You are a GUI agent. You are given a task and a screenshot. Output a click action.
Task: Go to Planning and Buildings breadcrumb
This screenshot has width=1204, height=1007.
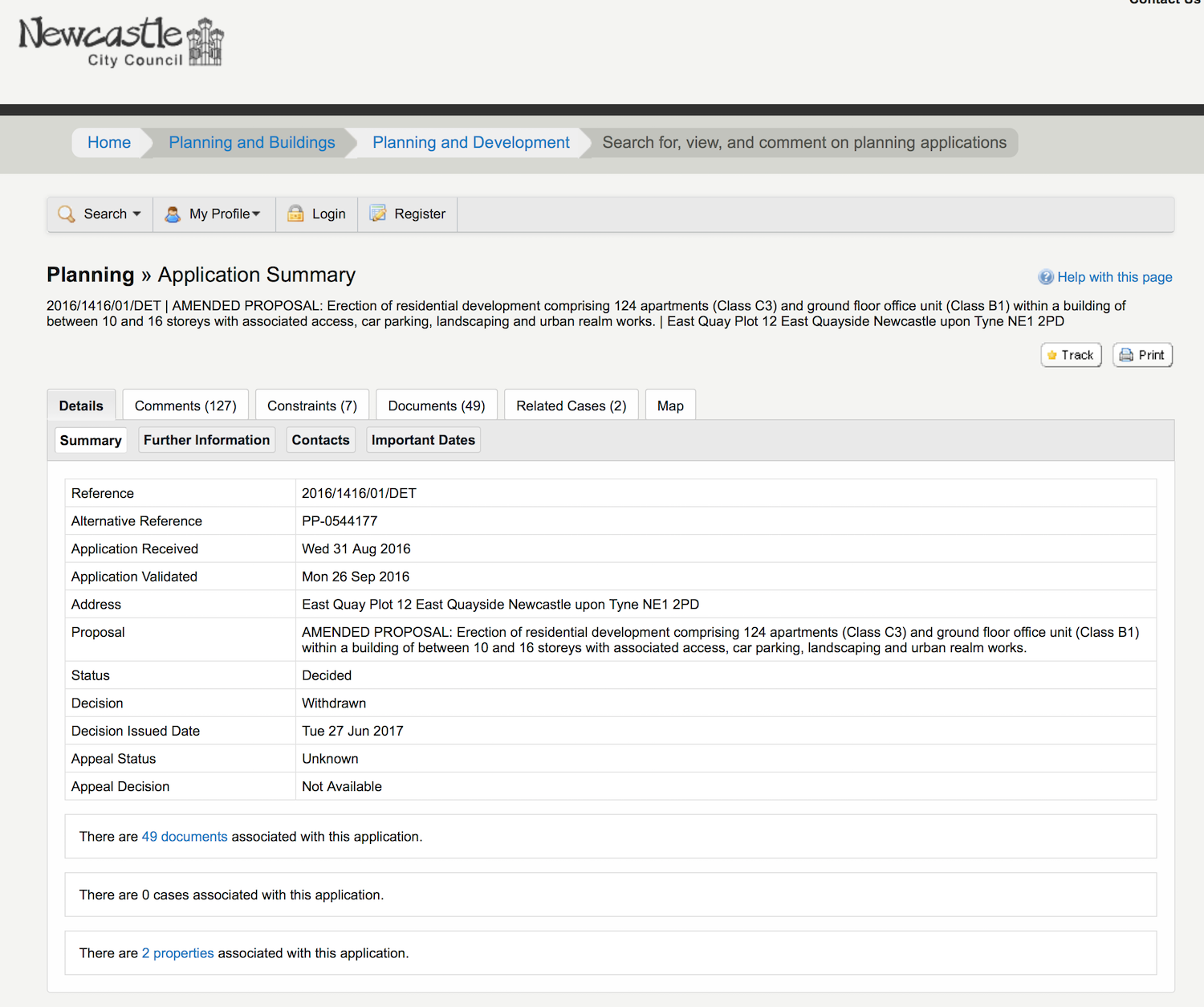tap(251, 142)
